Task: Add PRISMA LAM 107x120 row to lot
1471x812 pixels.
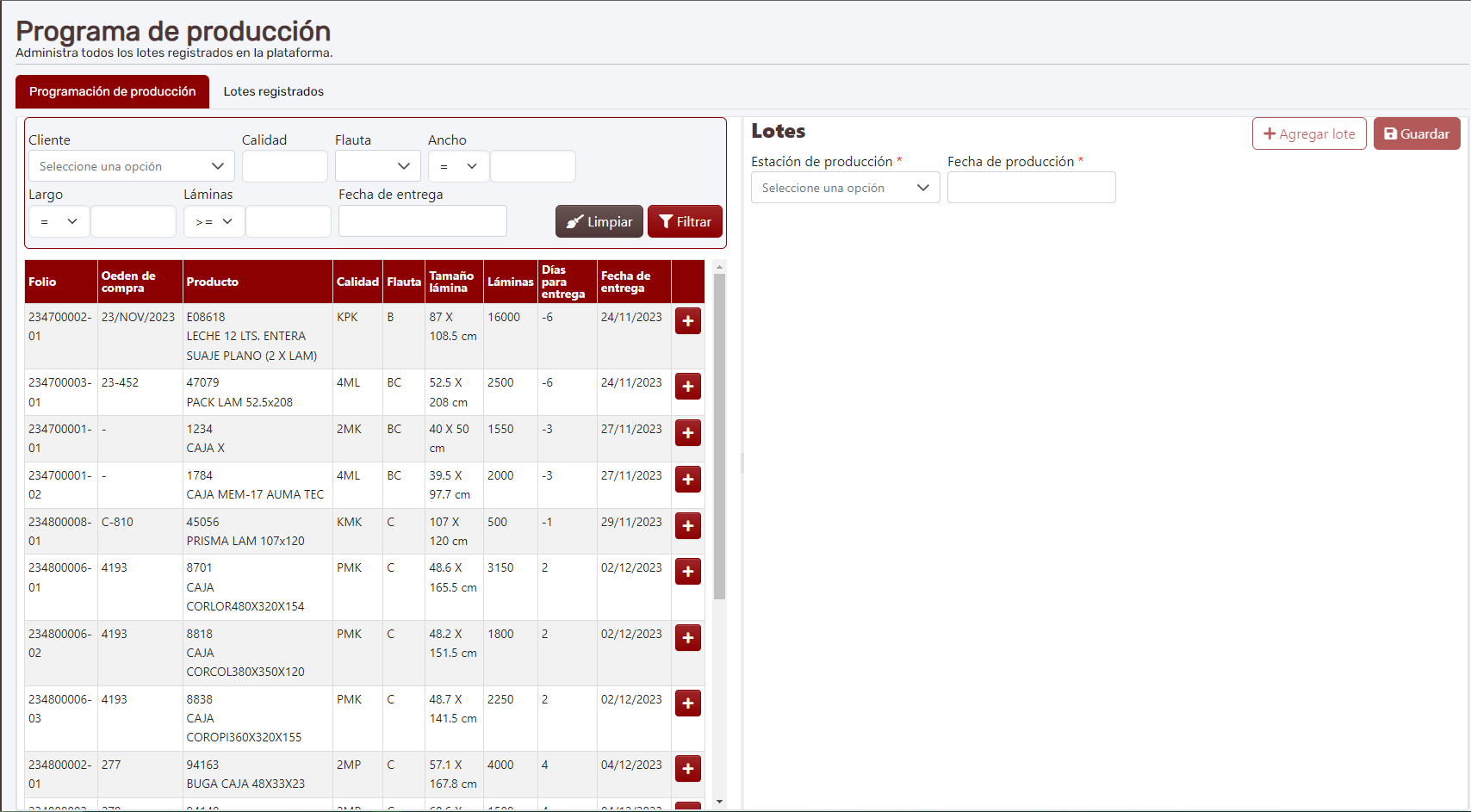Action: click(687, 526)
